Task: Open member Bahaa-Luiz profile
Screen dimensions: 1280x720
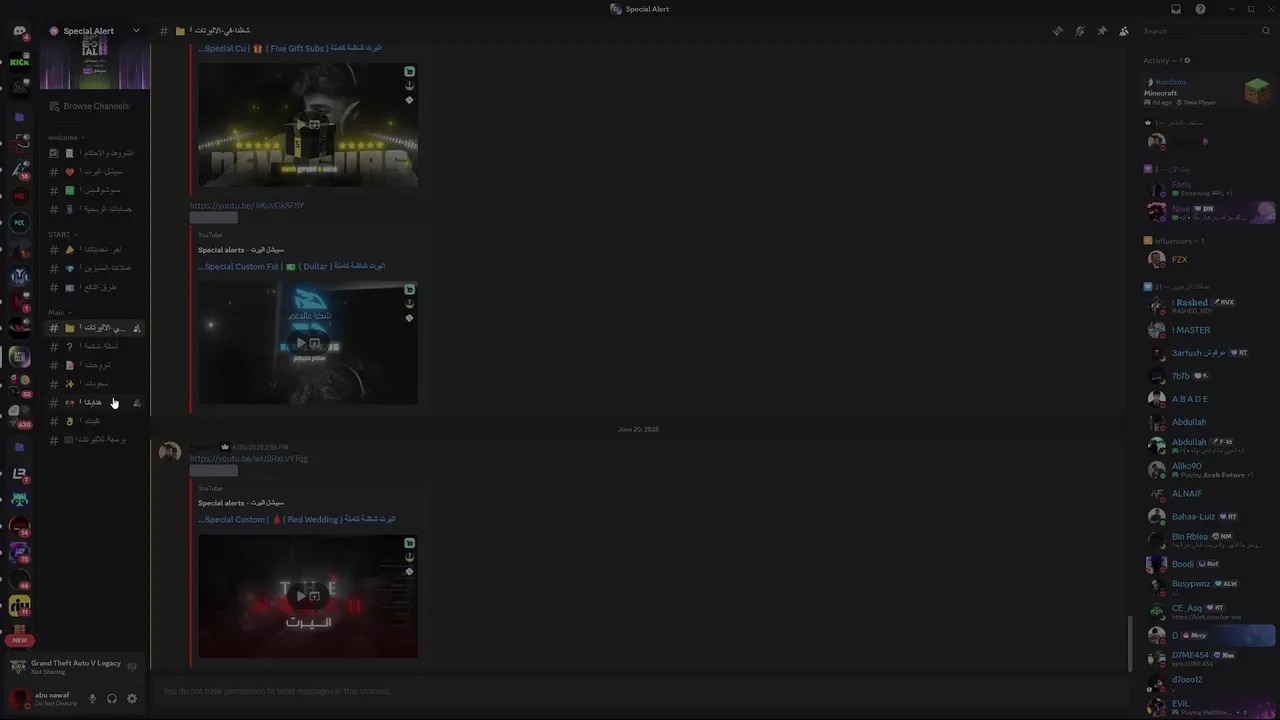Action: [1208, 516]
